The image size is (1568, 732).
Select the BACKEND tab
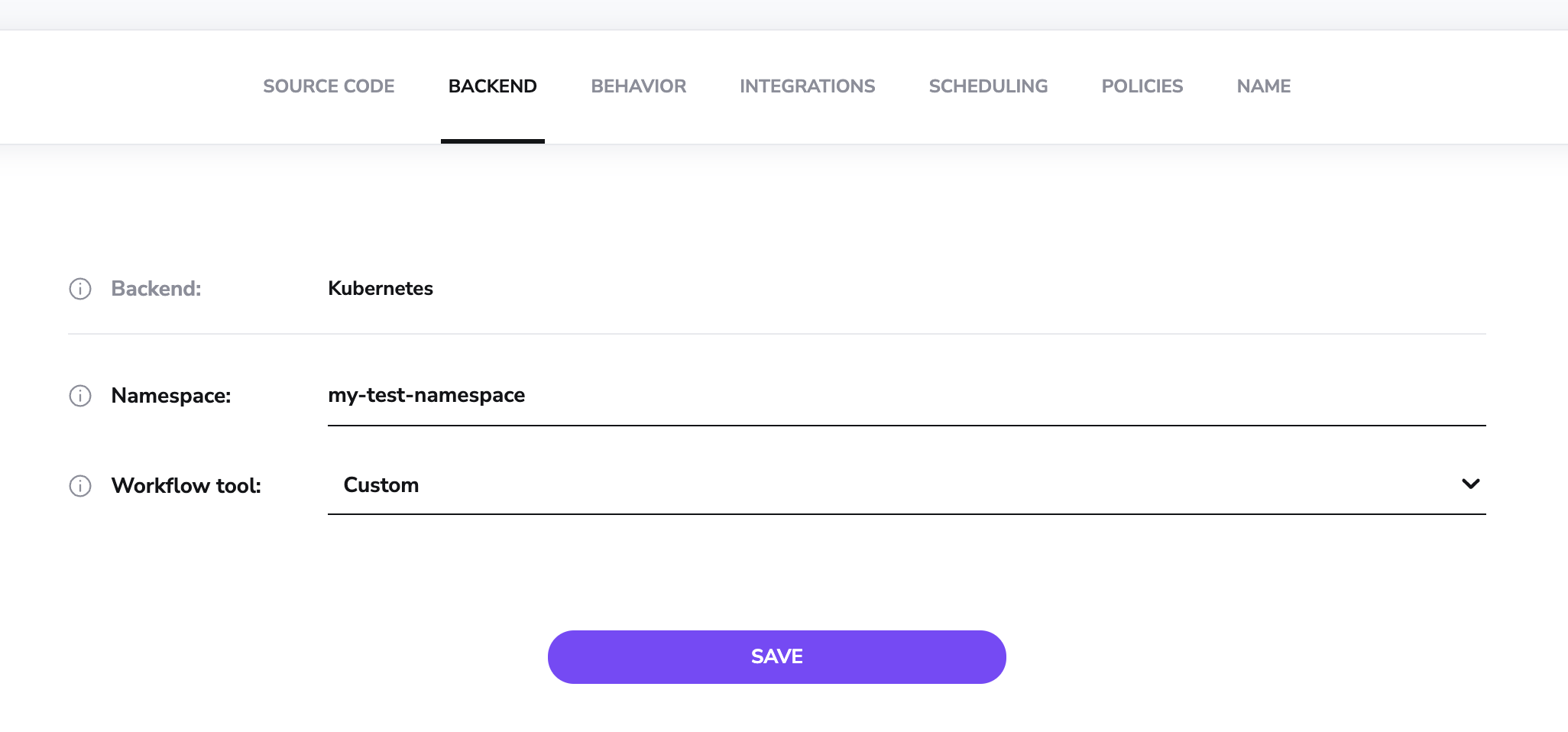493,86
